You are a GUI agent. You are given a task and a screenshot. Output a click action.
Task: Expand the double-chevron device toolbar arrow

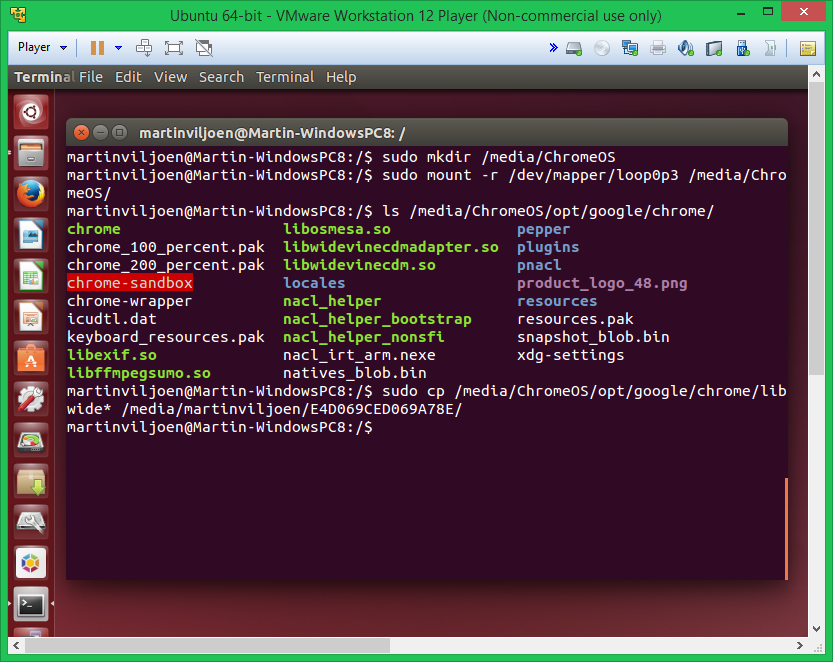coord(554,48)
